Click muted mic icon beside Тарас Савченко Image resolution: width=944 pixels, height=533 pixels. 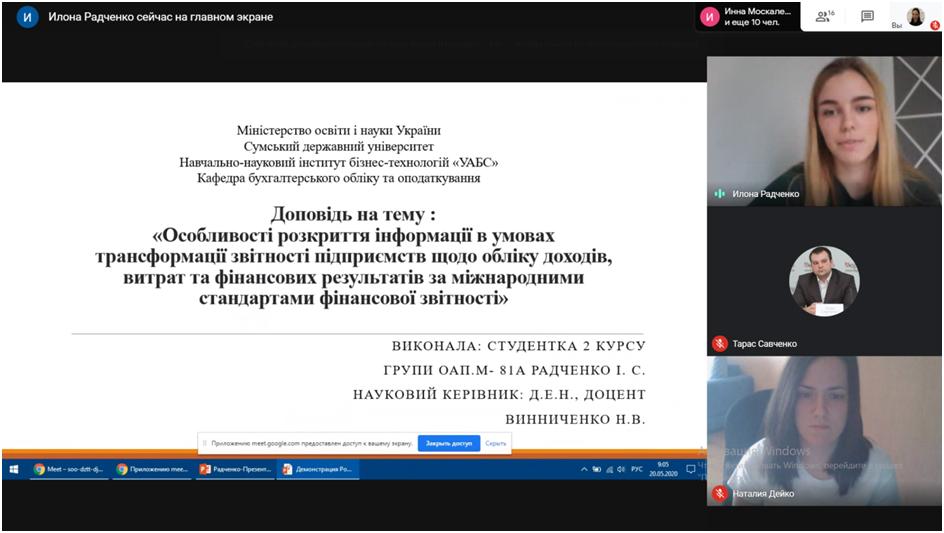(719, 344)
